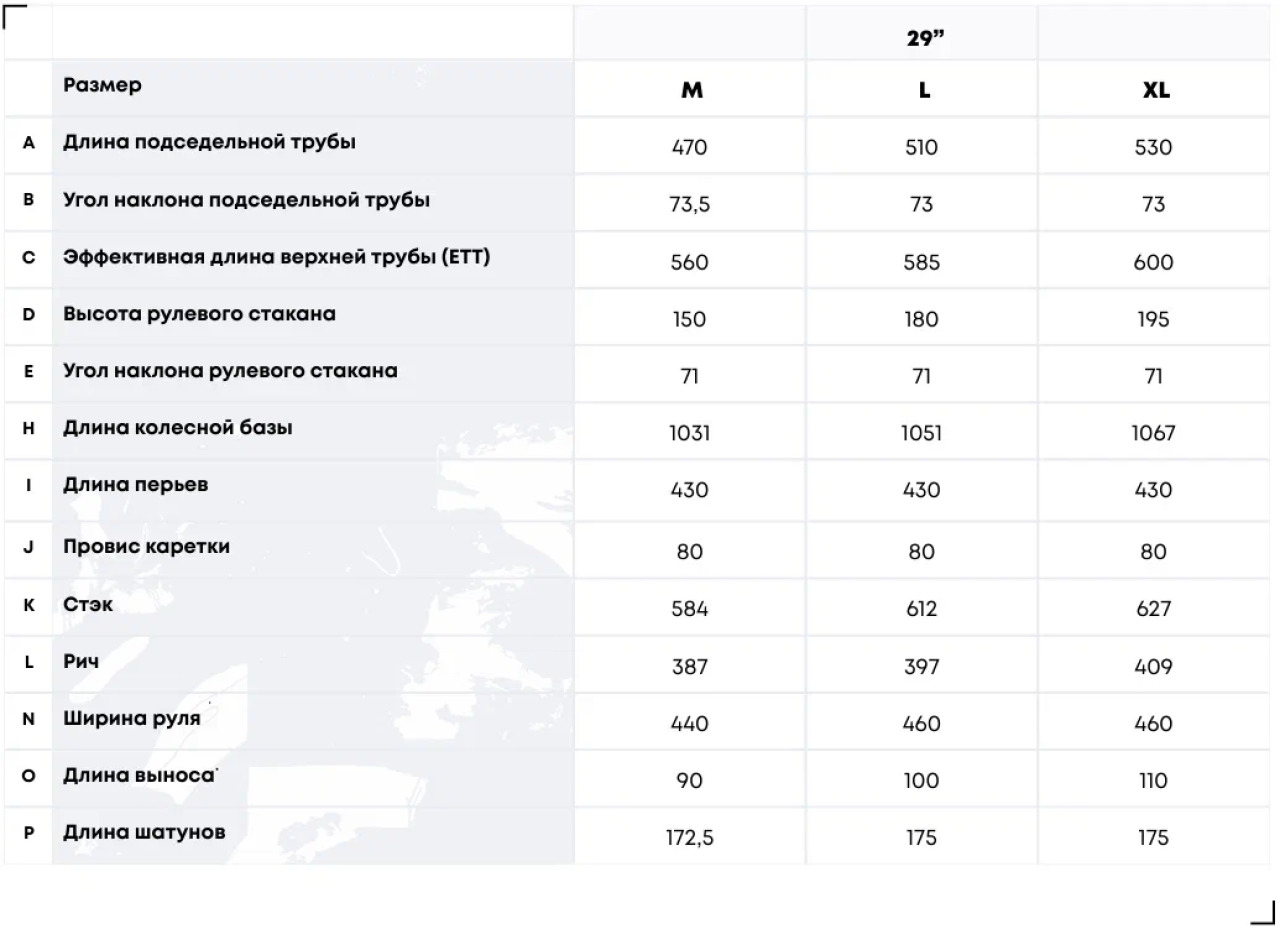This screenshot has width=1280, height=929.
Task: Click the Стэк row label
Action: click(88, 604)
